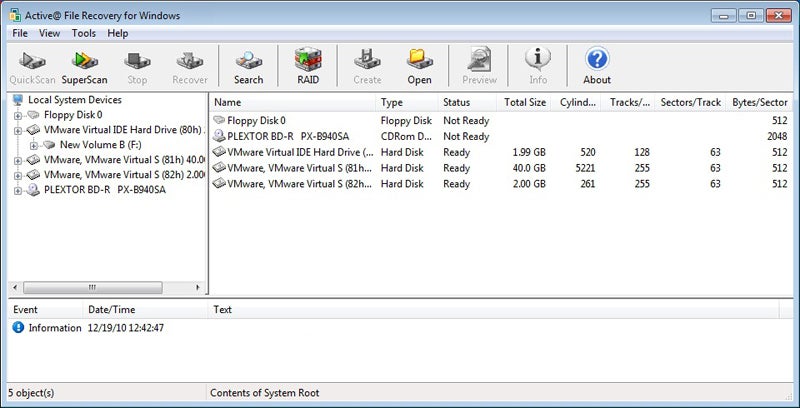This screenshot has height=408, width=800.
Task: Open the RAID tool
Action: point(308,67)
